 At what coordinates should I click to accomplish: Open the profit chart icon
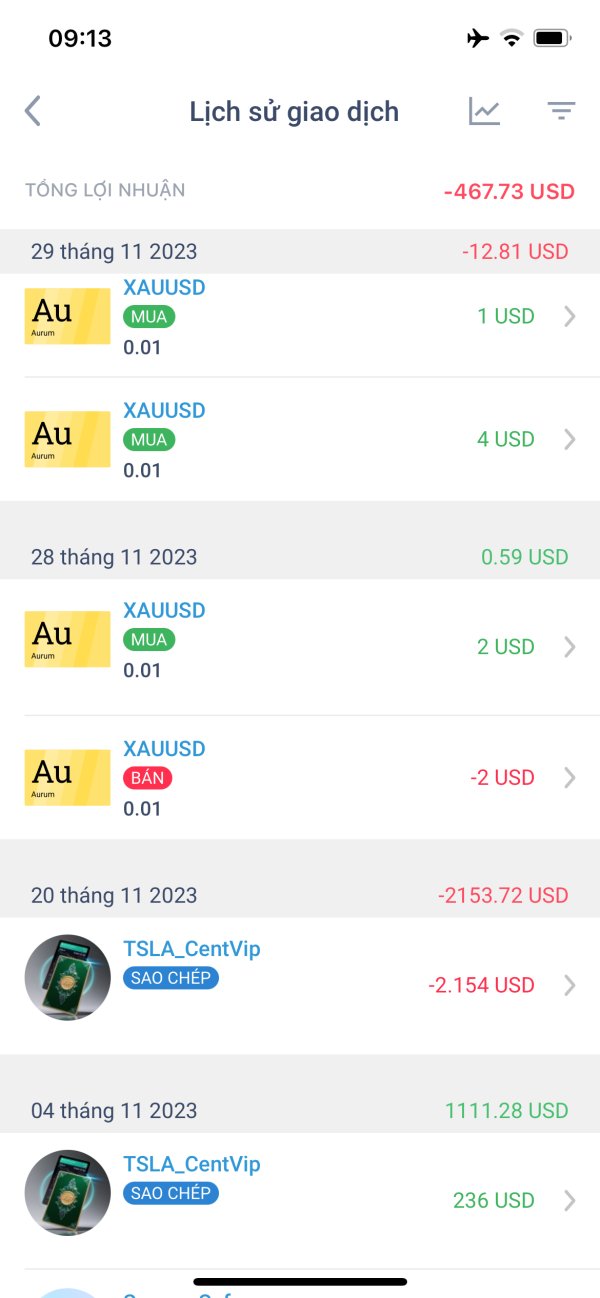pyautogui.click(x=485, y=111)
